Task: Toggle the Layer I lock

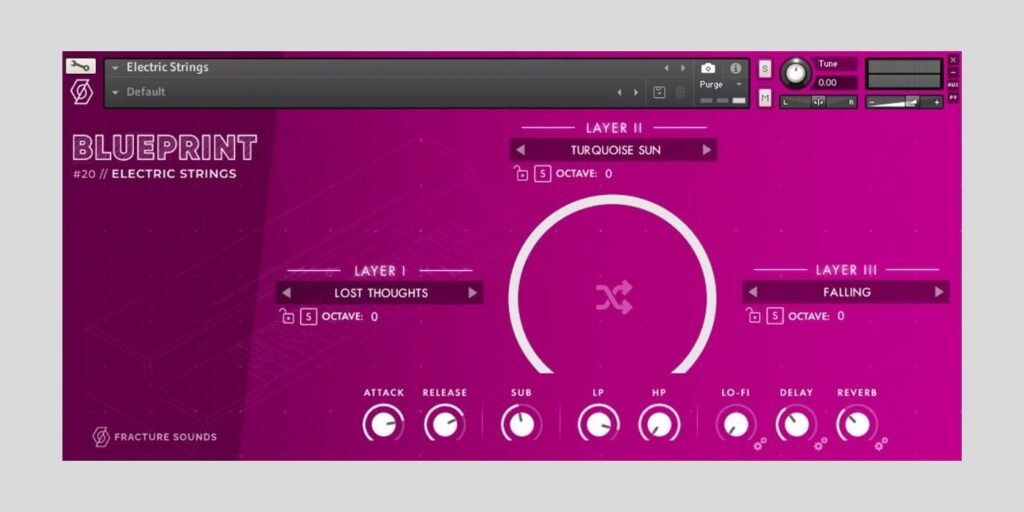Action: [x=287, y=317]
